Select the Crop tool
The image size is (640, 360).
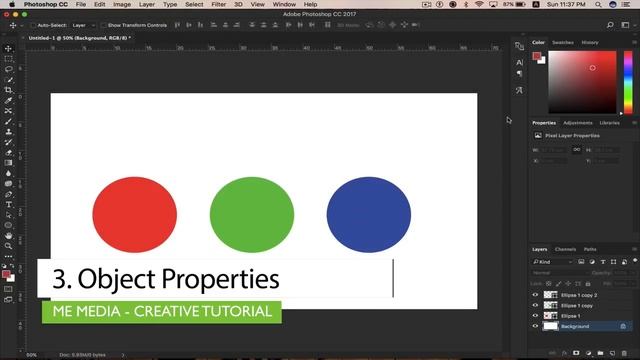click(8, 90)
